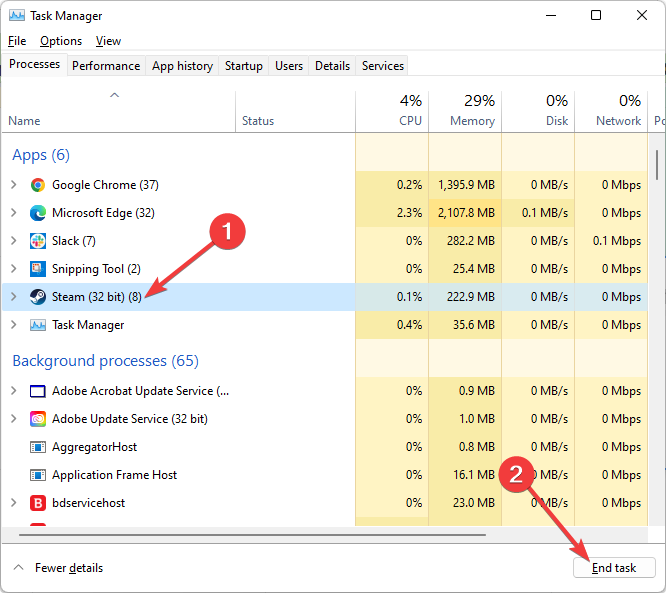
Task: Click the Fewer details link
Action: (x=69, y=568)
